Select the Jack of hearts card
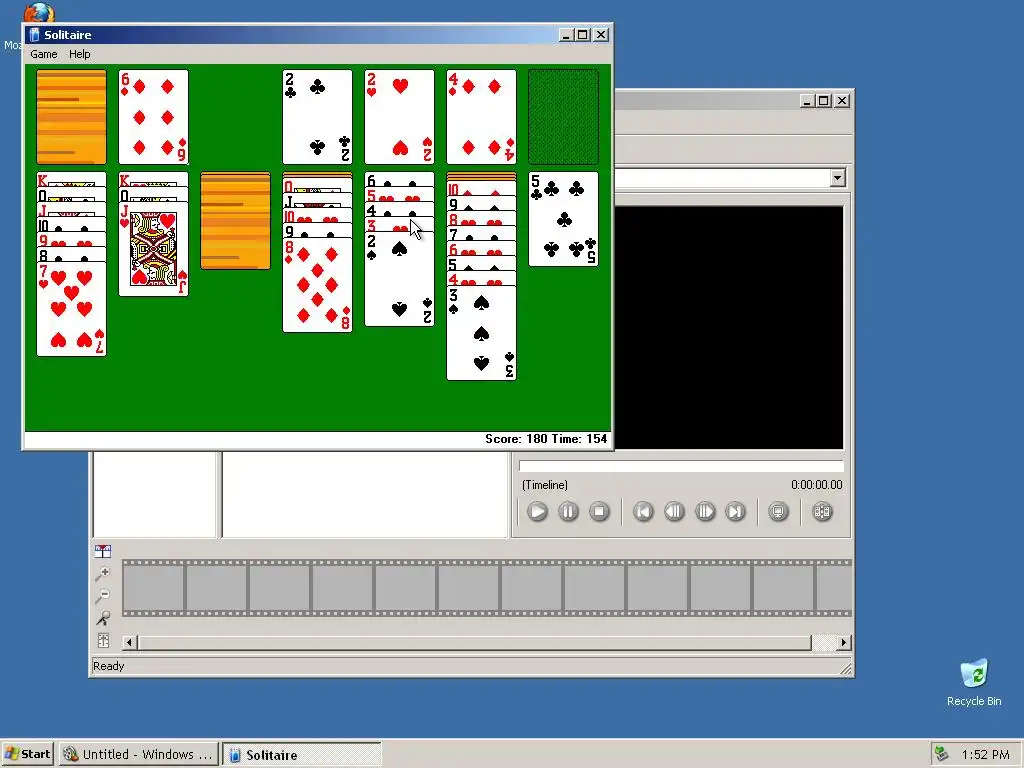The image size is (1024, 768). pos(153,249)
